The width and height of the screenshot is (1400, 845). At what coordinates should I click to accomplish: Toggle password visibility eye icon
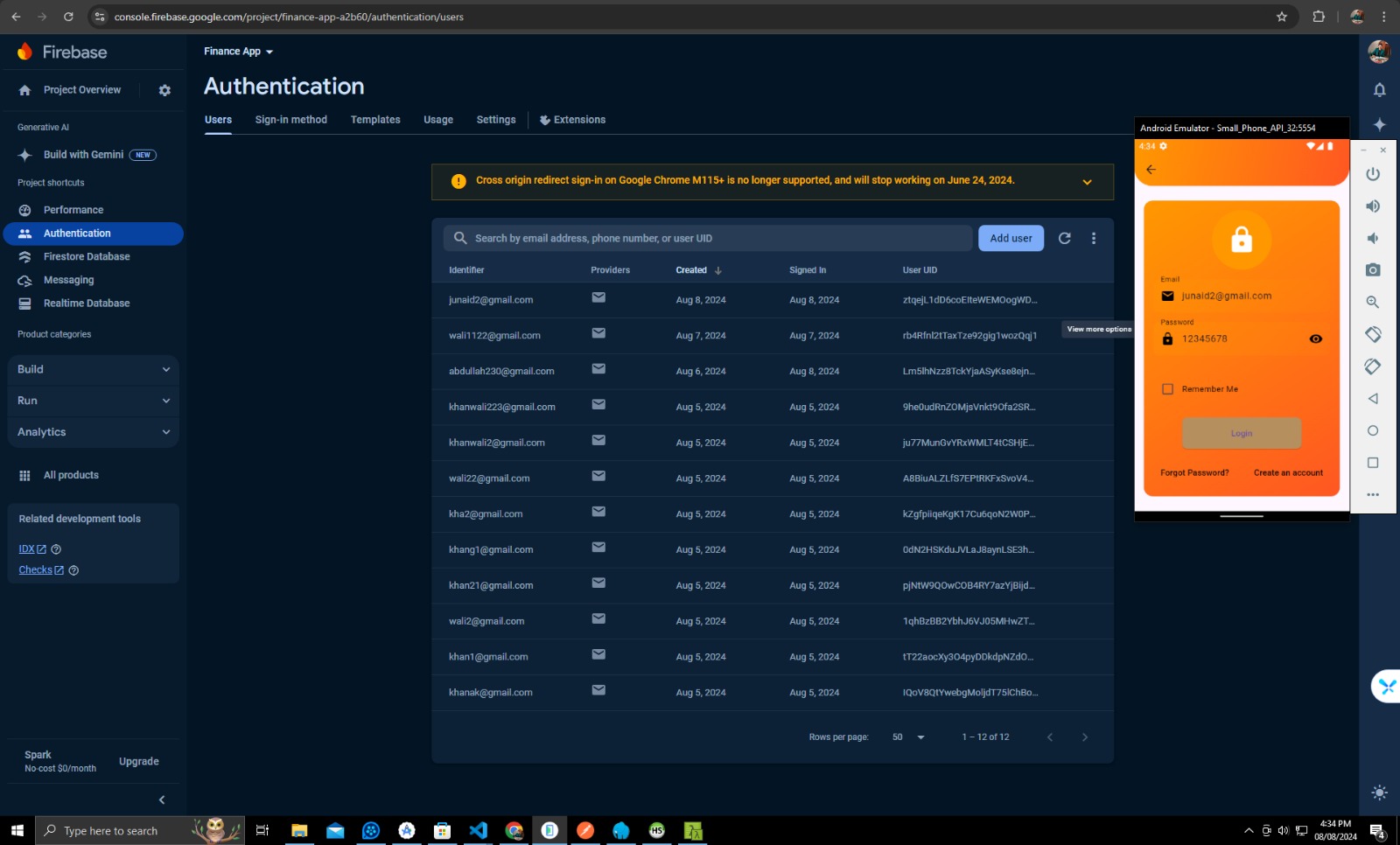[1315, 339]
